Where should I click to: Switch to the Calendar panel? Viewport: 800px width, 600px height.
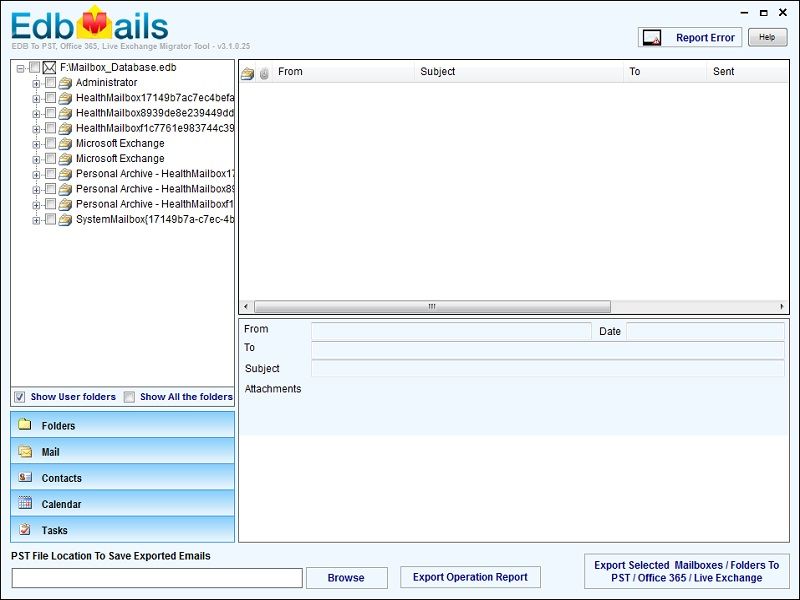coord(122,504)
